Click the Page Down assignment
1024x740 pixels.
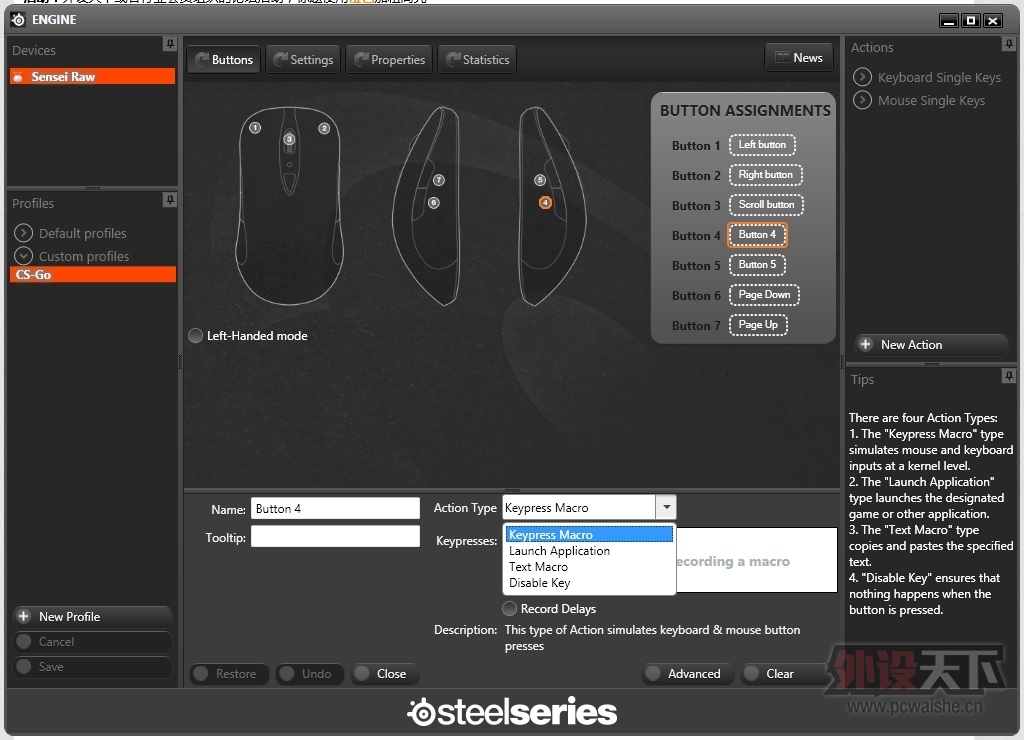(764, 295)
